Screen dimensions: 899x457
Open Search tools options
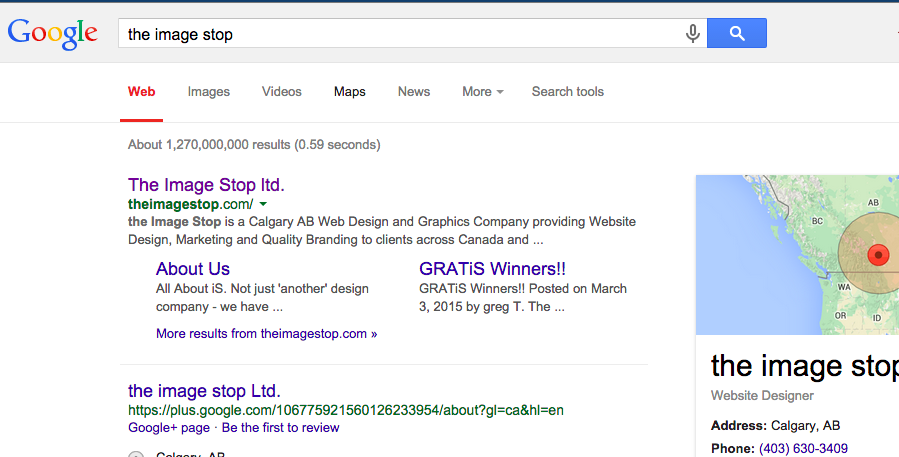point(568,92)
